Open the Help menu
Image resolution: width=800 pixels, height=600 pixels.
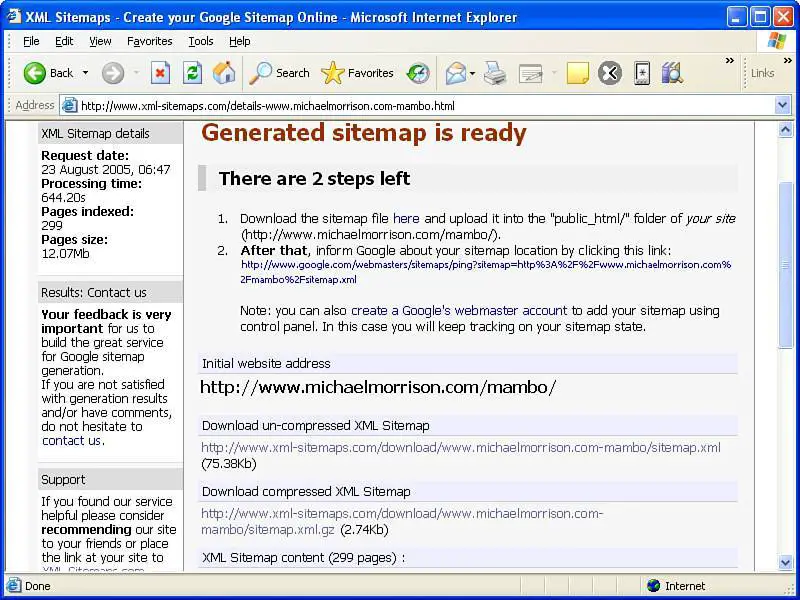click(x=239, y=41)
